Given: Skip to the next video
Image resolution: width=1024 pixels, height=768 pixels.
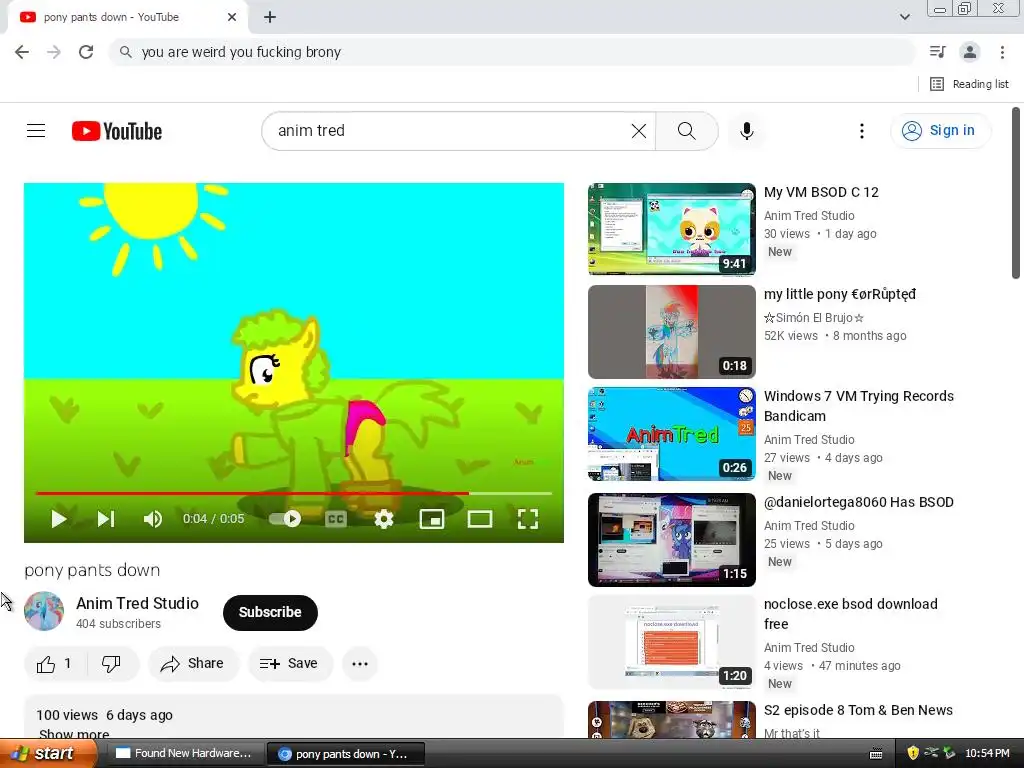Looking at the screenshot, I should [x=106, y=519].
